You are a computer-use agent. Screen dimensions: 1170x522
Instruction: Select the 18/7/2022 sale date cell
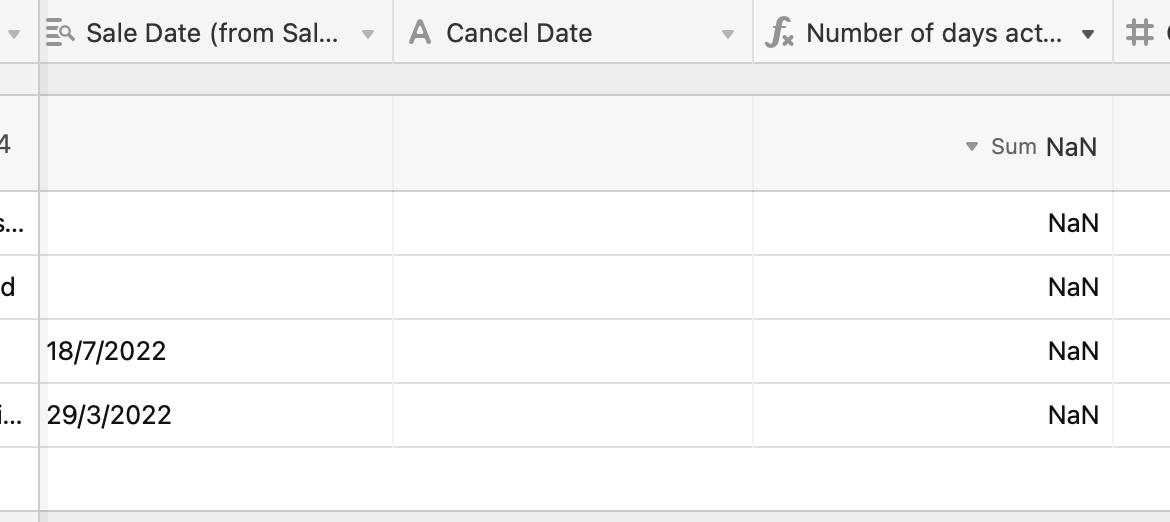pos(216,351)
